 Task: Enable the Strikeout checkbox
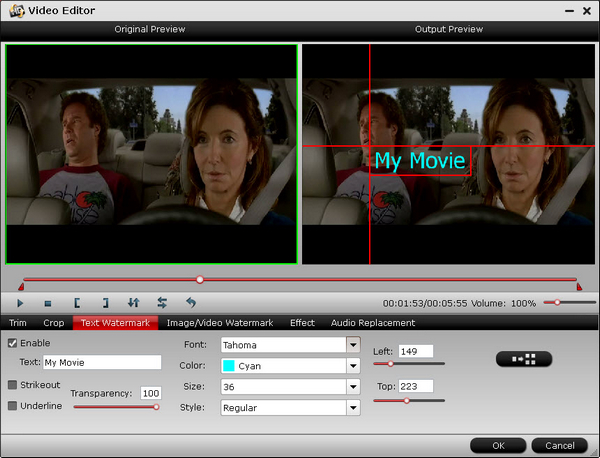click(x=12, y=385)
